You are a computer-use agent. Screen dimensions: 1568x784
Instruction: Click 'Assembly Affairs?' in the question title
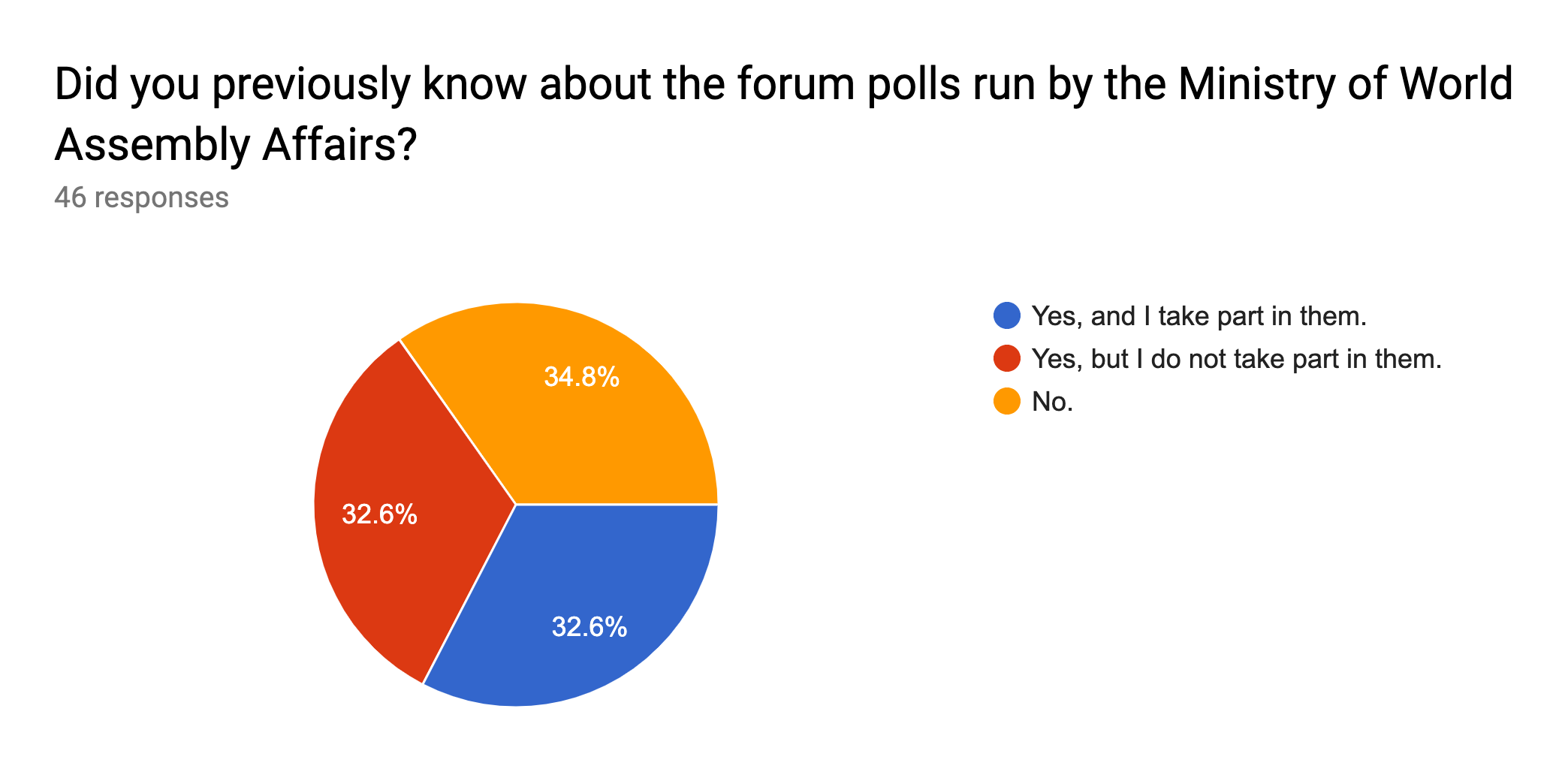click(x=235, y=144)
